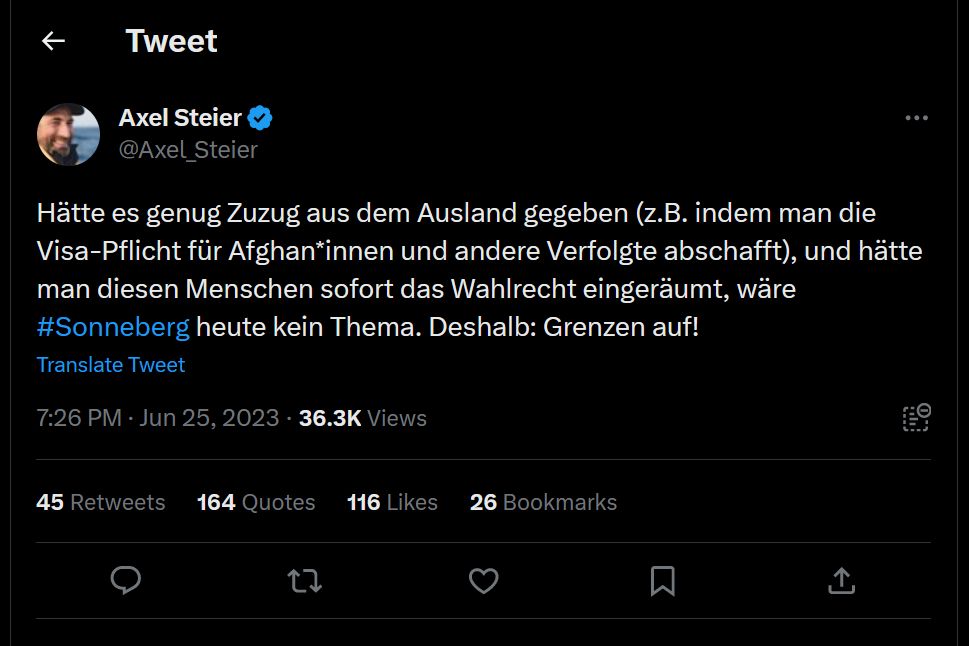Image resolution: width=969 pixels, height=646 pixels.
Task: Click the reply speech bubble icon
Action: coord(125,580)
